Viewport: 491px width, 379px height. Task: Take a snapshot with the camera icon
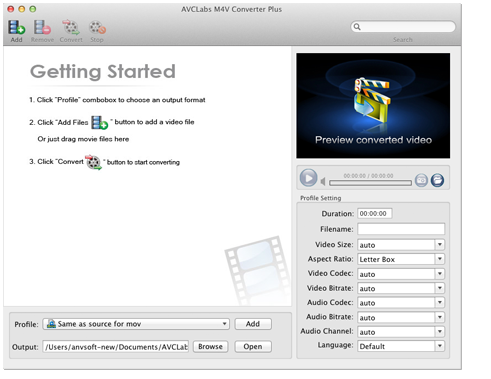[x=421, y=180]
